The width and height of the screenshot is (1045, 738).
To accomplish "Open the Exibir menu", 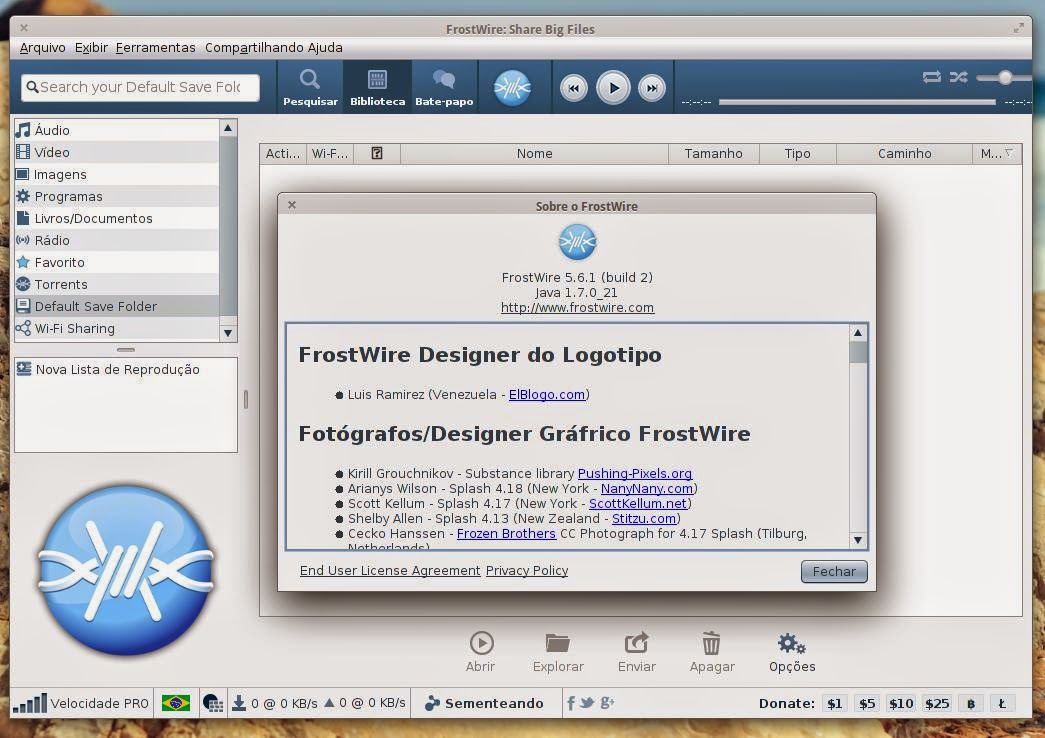I will pyautogui.click(x=91, y=47).
